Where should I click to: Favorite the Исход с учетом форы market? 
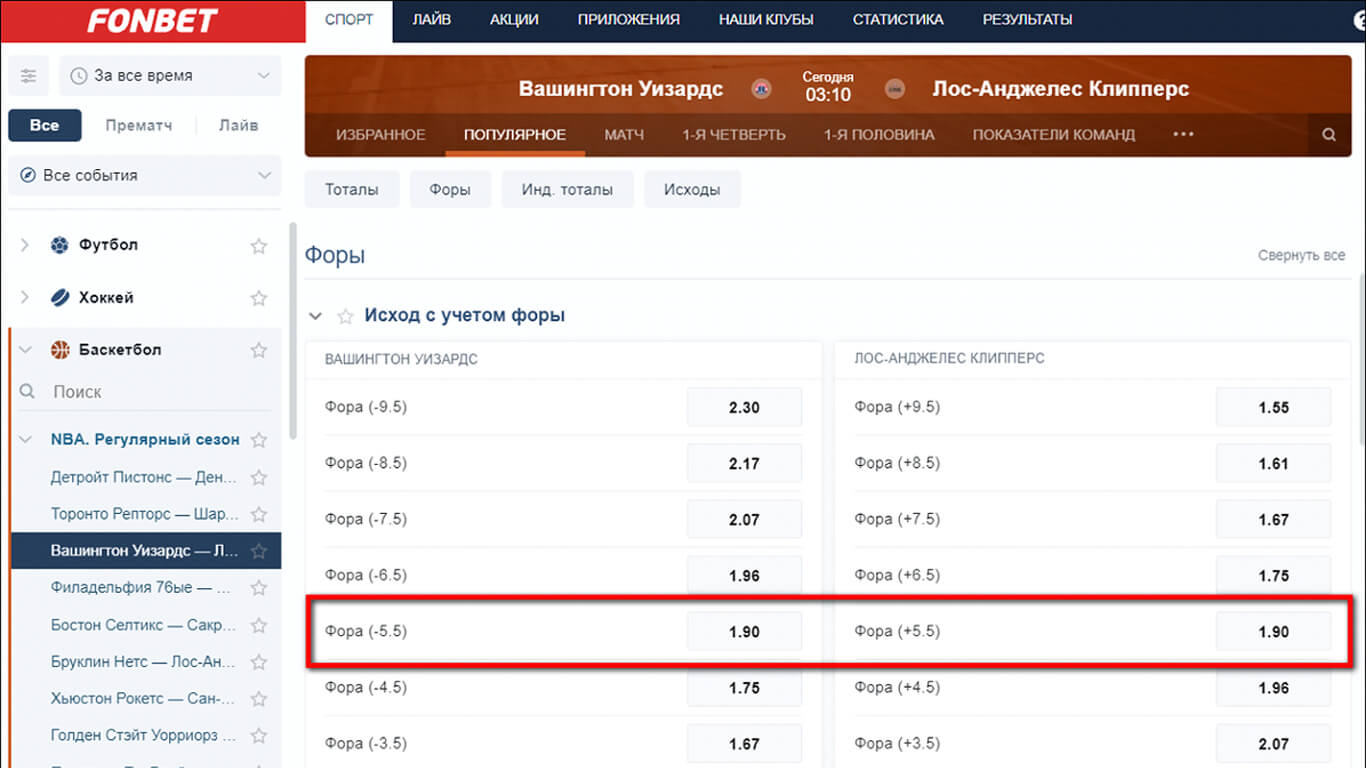pos(346,316)
